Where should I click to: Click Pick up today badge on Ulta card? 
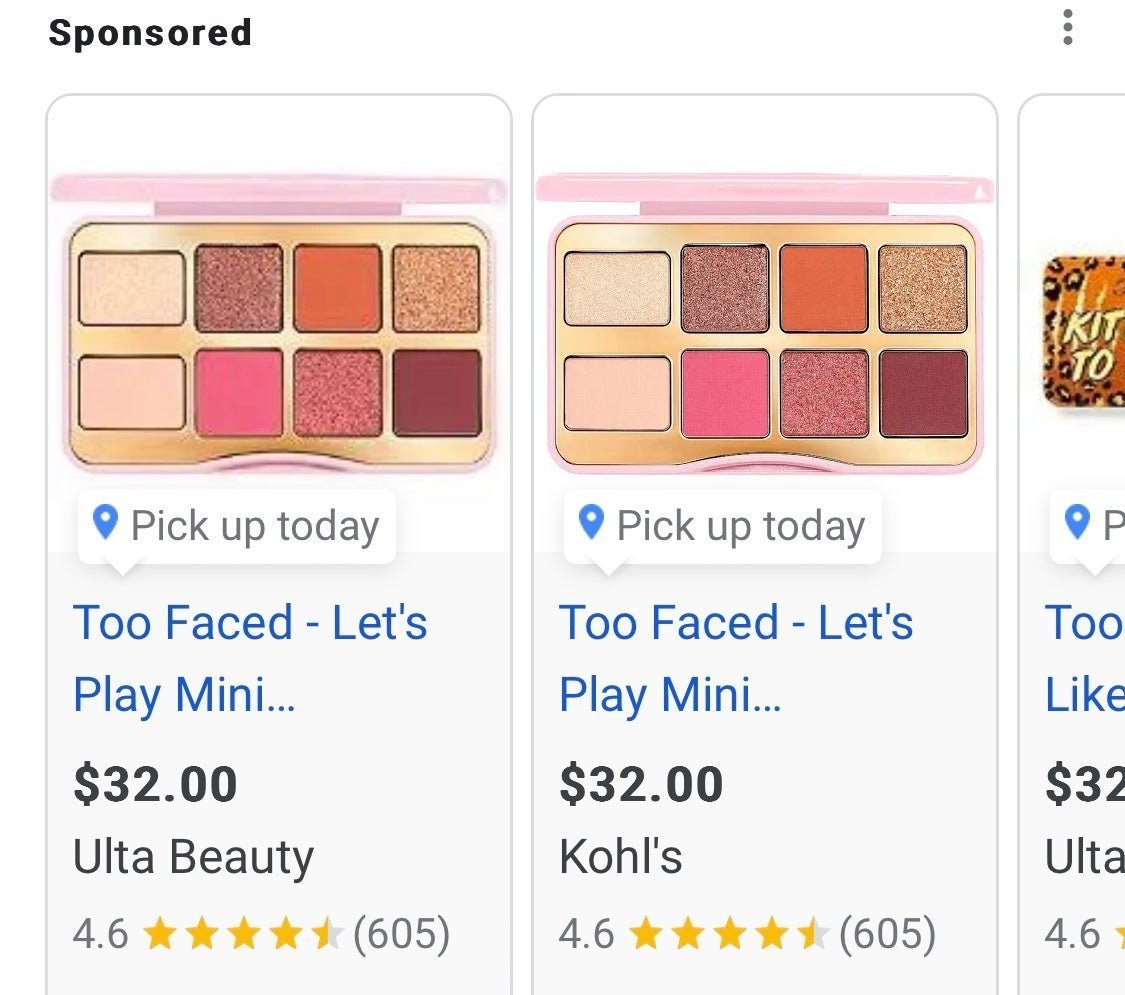point(237,526)
